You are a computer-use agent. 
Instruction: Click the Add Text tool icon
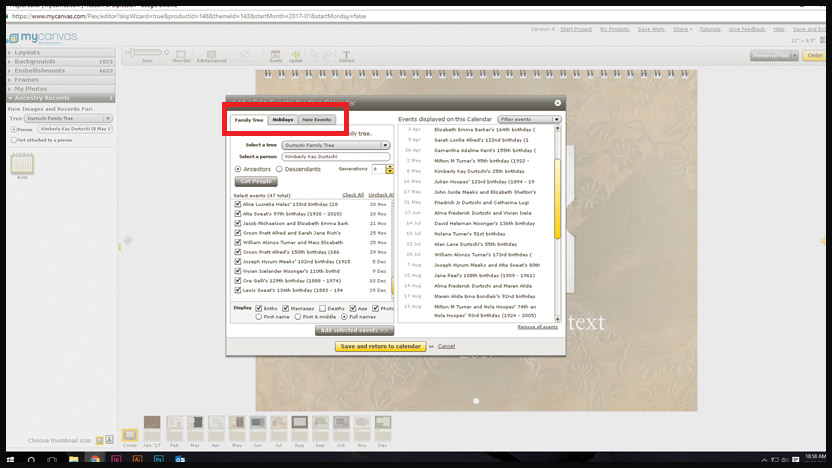346,56
